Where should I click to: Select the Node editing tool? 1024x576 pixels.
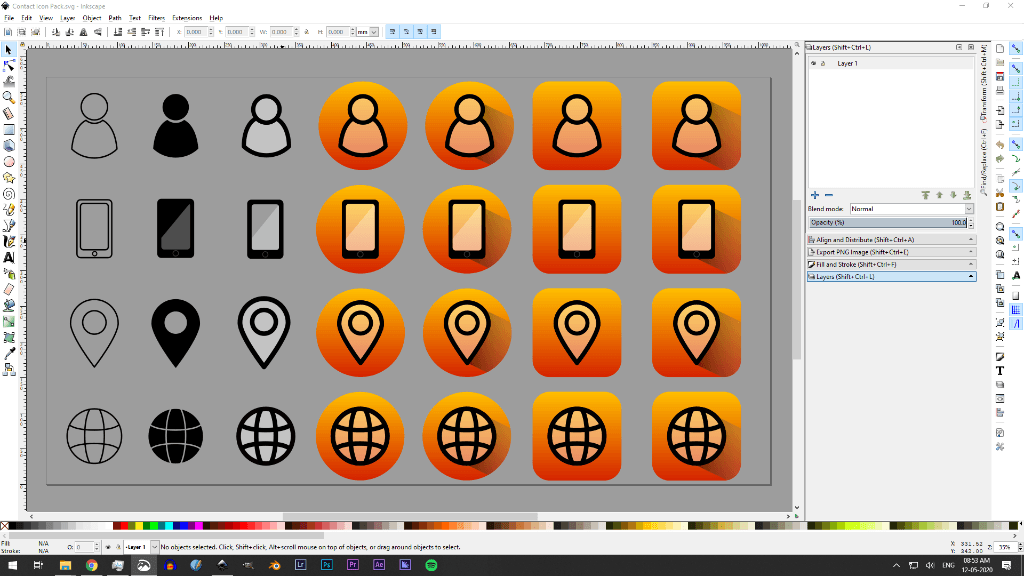pyautogui.click(x=9, y=64)
